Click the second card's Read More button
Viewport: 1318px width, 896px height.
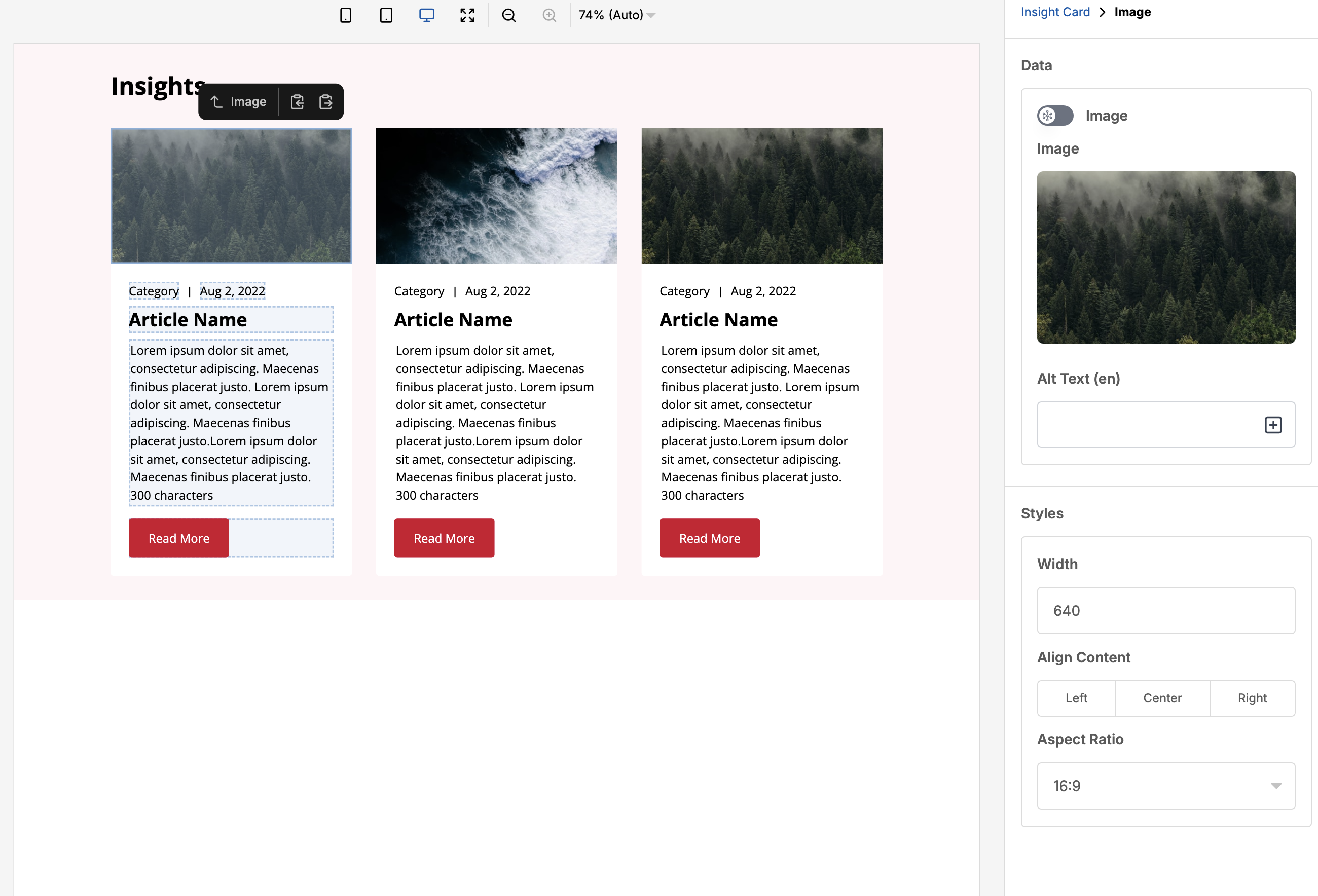tap(444, 538)
